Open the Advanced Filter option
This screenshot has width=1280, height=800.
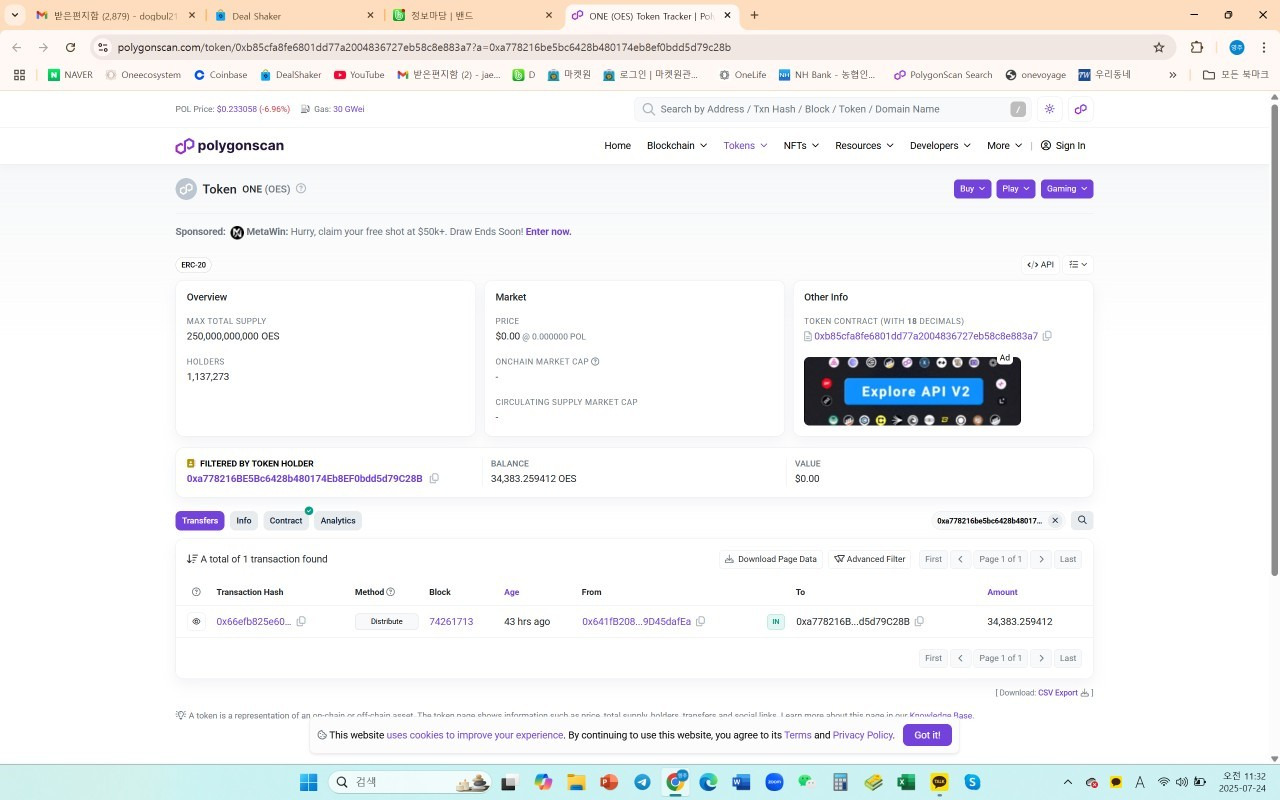[869, 559]
